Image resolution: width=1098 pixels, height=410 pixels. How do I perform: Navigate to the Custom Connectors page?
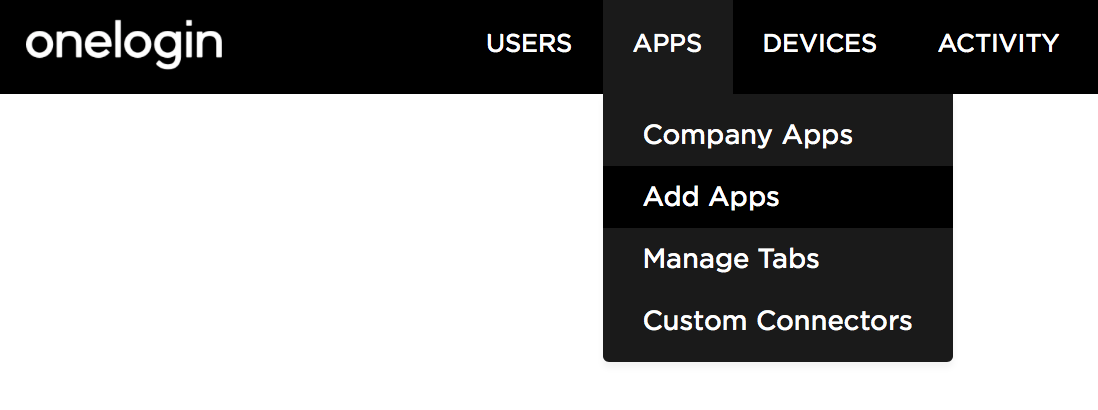tap(777, 321)
